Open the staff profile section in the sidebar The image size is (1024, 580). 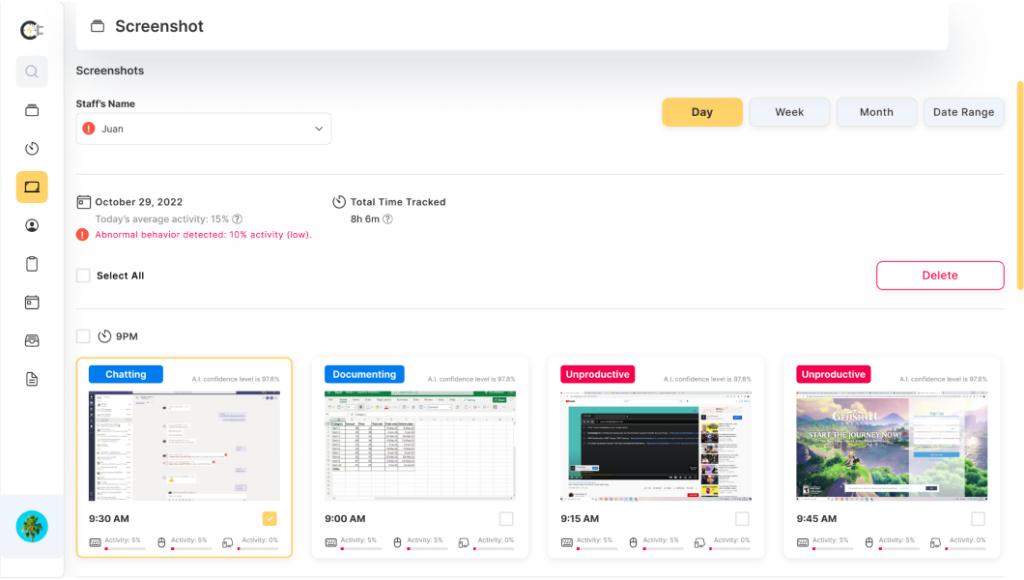[x=31, y=225]
